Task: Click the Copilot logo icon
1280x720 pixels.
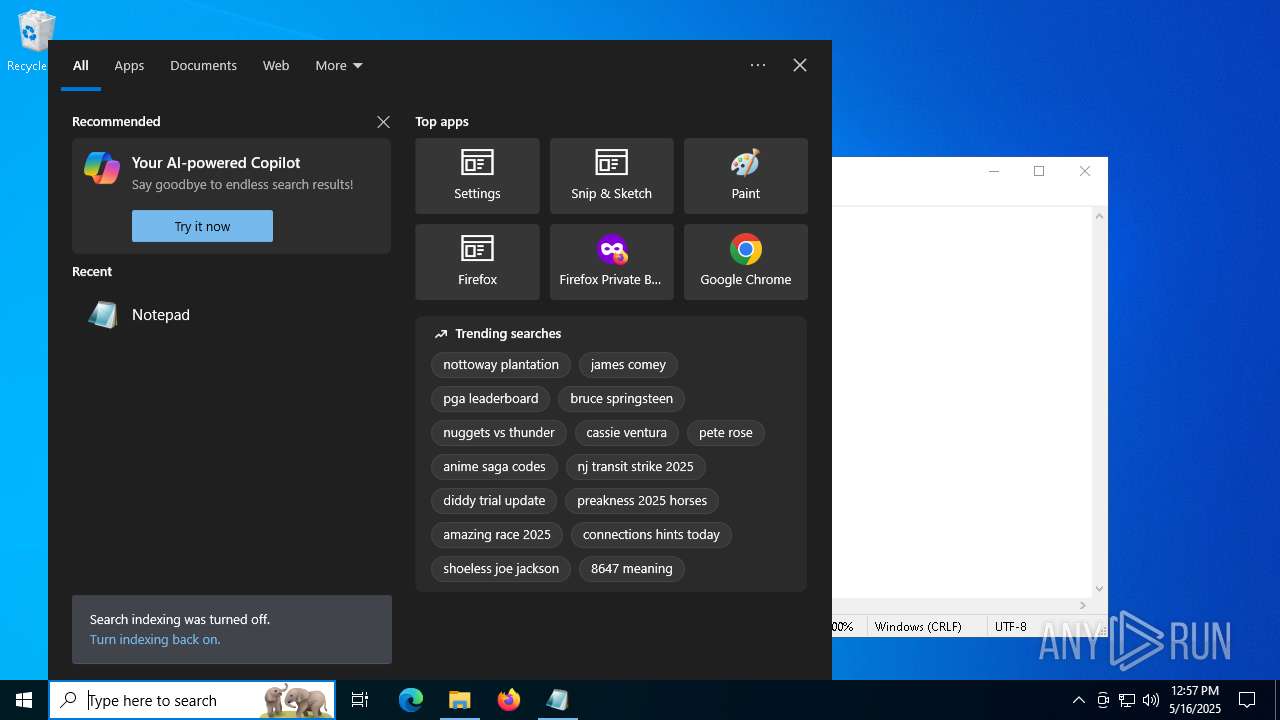Action: click(x=102, y=168)
